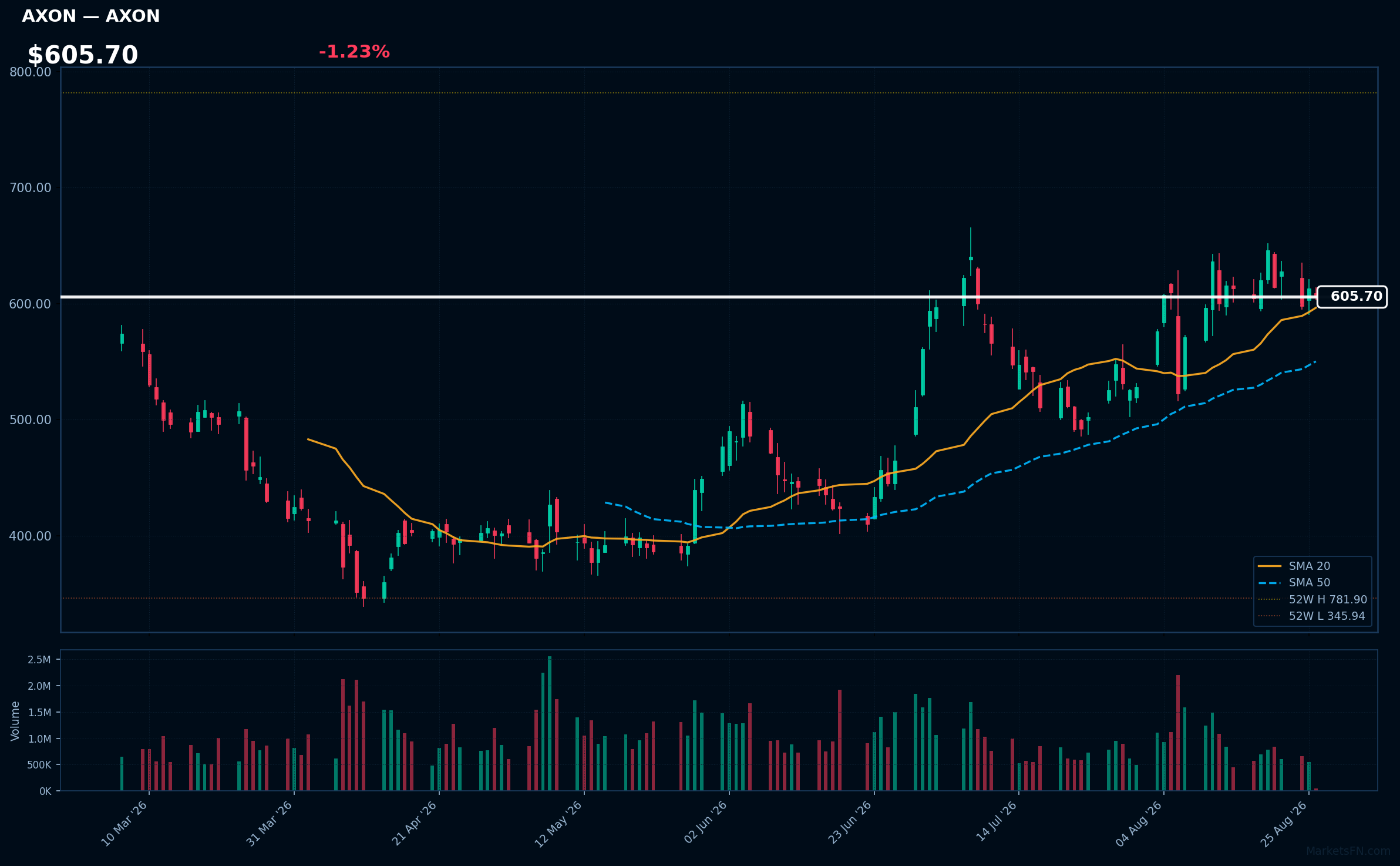Click the 2.0M volume axis label
The width and height of the screenshot is (1400, 866).
39,686
